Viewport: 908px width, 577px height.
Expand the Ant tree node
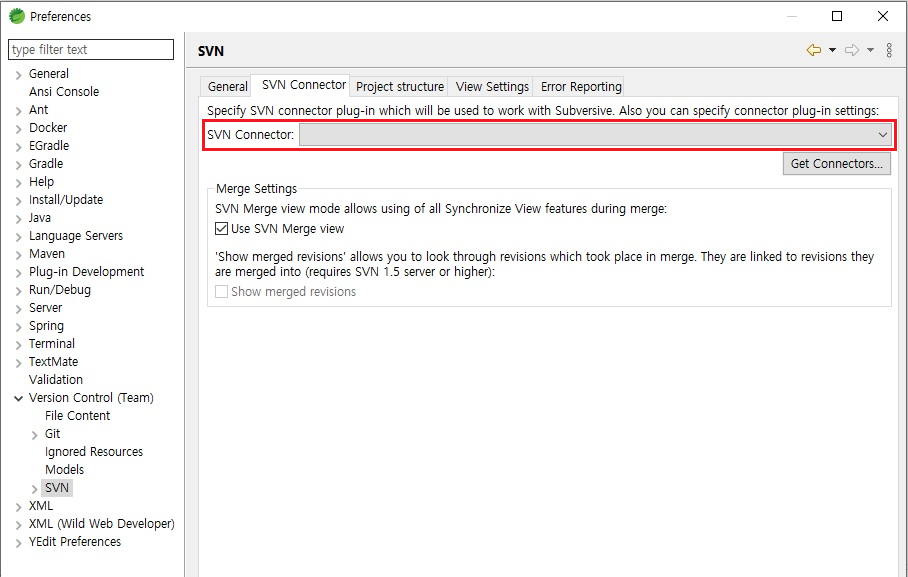[19, 111]
